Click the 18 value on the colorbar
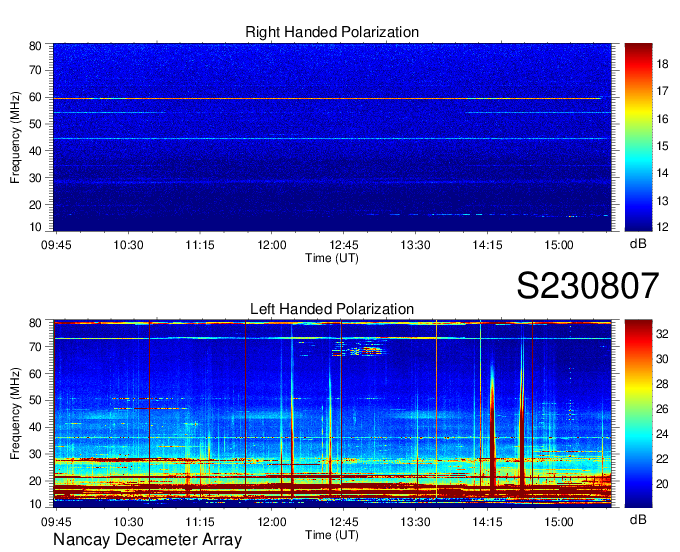 (x=662, y=64)
